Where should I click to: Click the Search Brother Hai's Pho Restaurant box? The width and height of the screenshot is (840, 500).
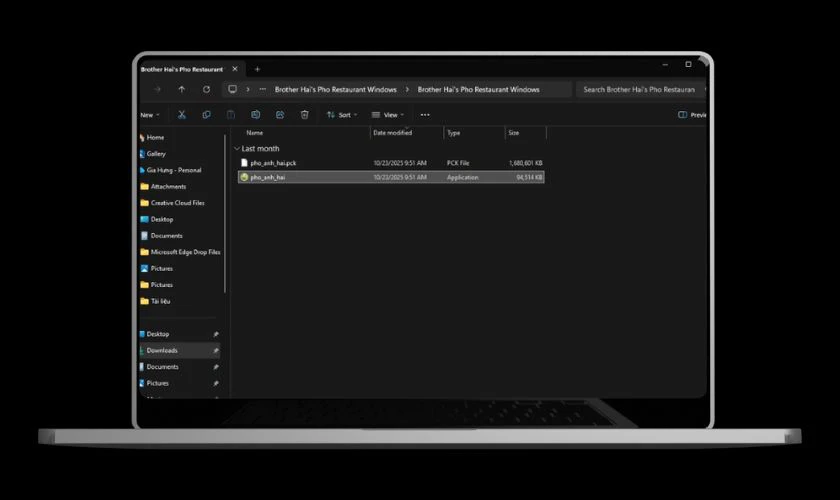pyautogui.click(x=638, y=89)
